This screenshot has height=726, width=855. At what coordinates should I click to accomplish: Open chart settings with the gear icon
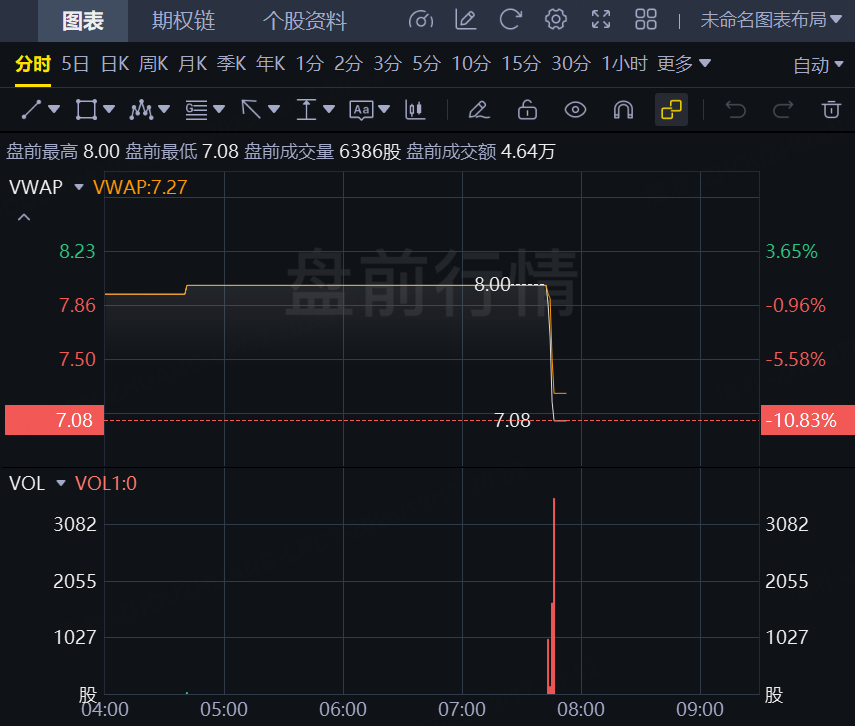(556, 21)
